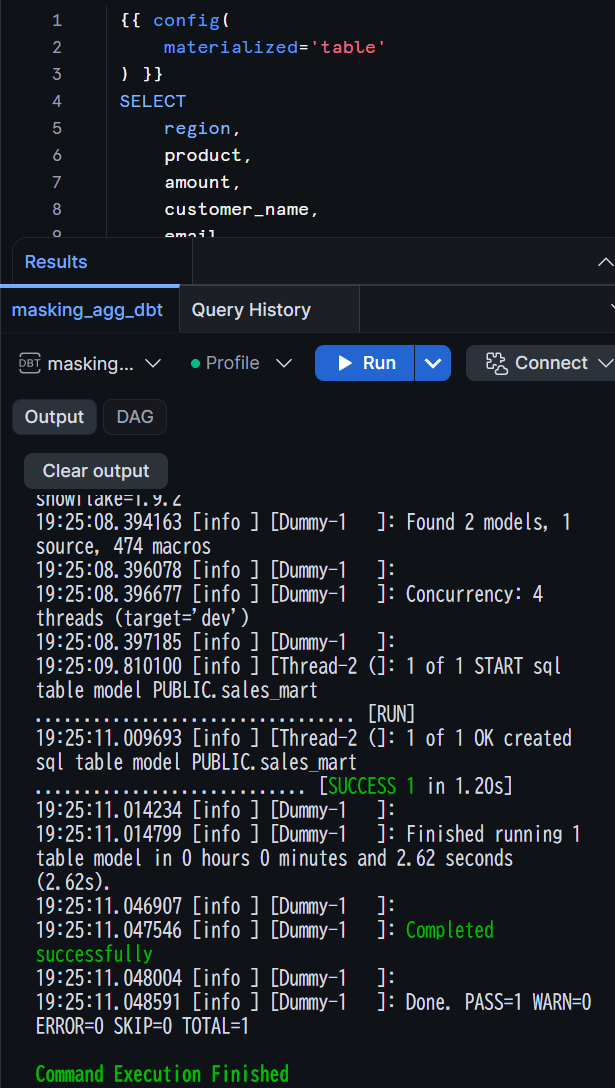Open Run options split arrow

pos(433,363)
